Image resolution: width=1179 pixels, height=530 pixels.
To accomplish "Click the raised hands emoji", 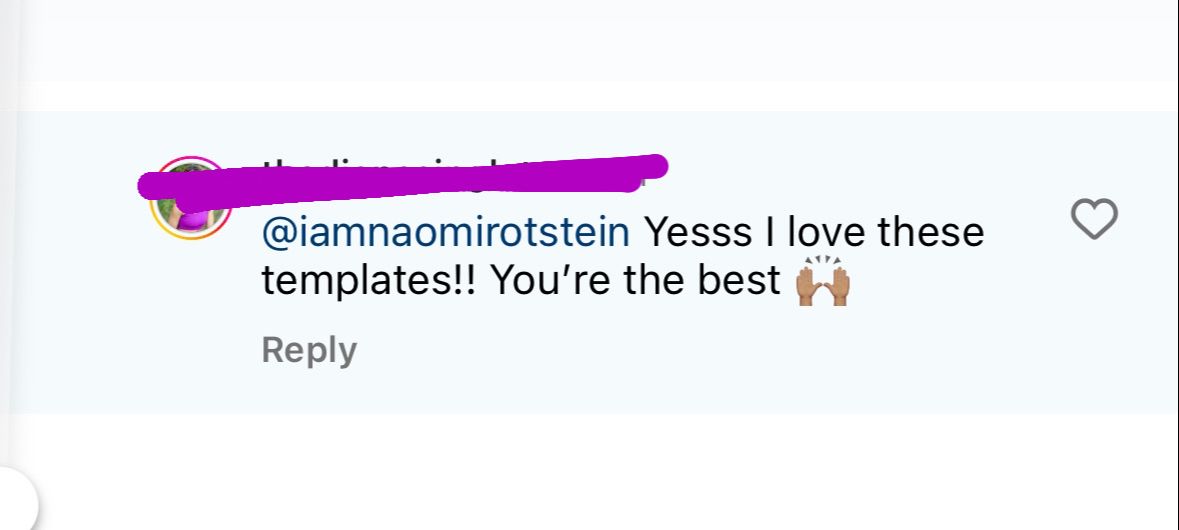I will click(822, 283).
